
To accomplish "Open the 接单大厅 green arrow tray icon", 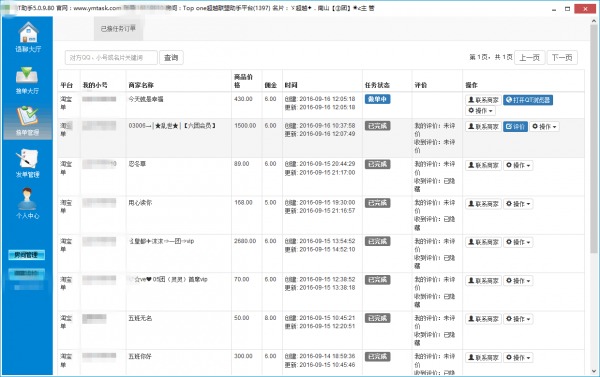I will [x=27, y=75].
